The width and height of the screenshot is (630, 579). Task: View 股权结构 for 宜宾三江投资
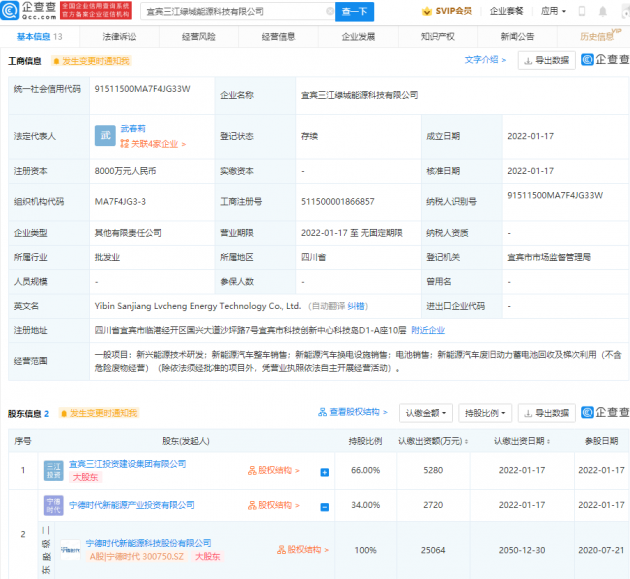tap(274, 471)
